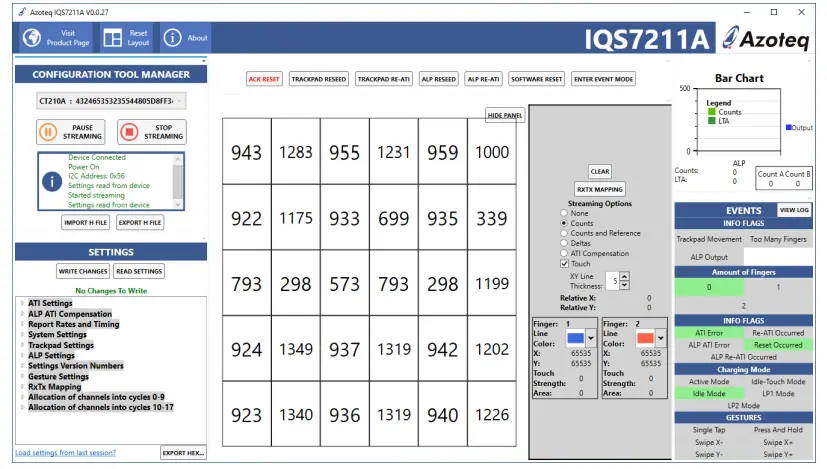Click the ALP RESEED button
This screenshot has height=469, width=827.
(438, 79)
